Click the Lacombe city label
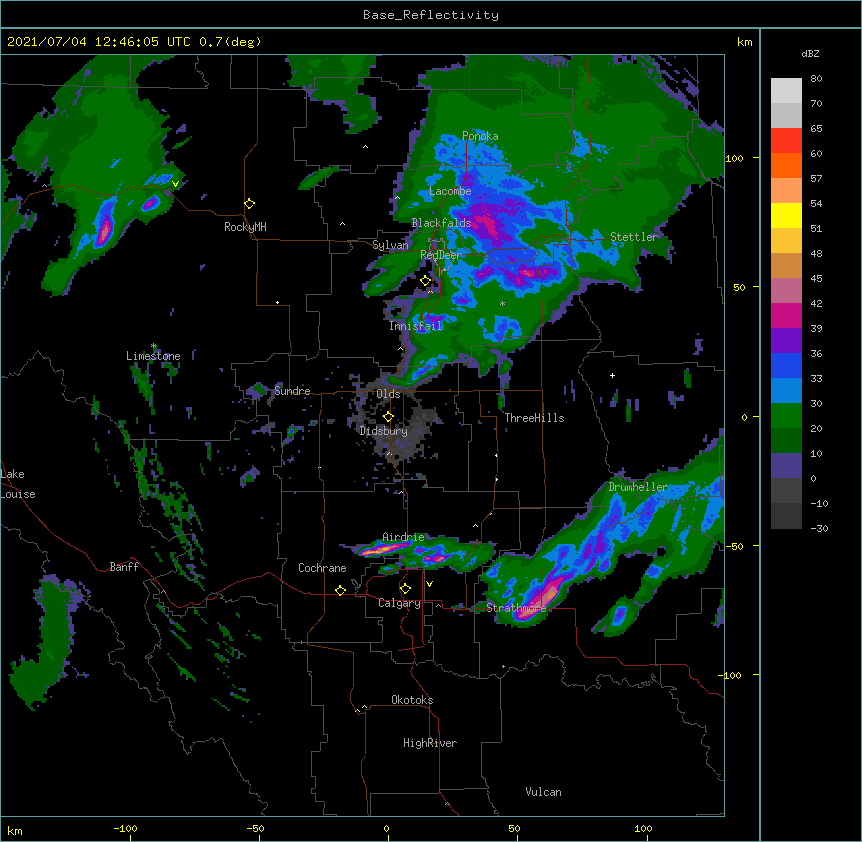Screen dimensions: 862x842 (x=450, y=191)
